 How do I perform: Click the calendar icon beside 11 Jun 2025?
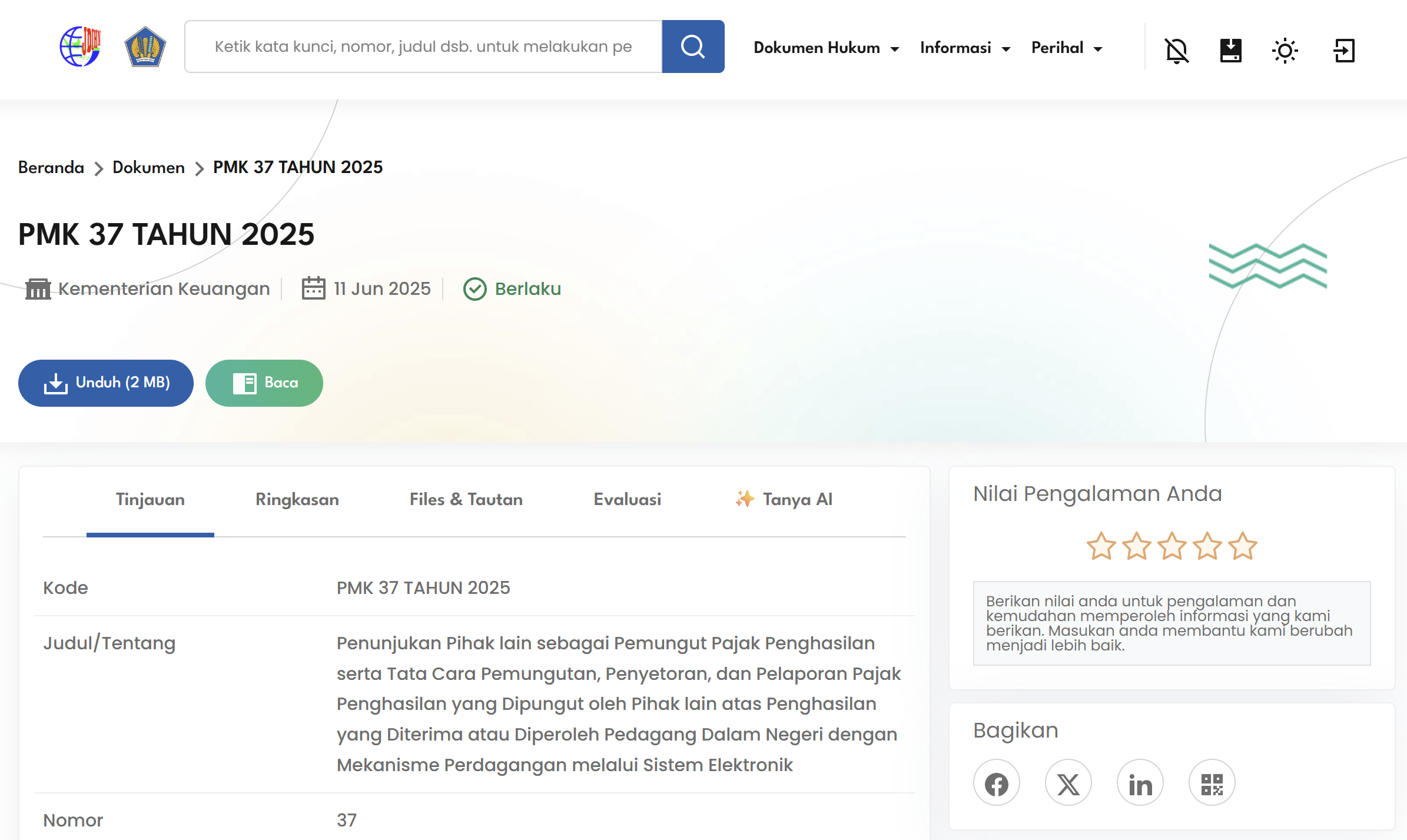coord(313,288)
